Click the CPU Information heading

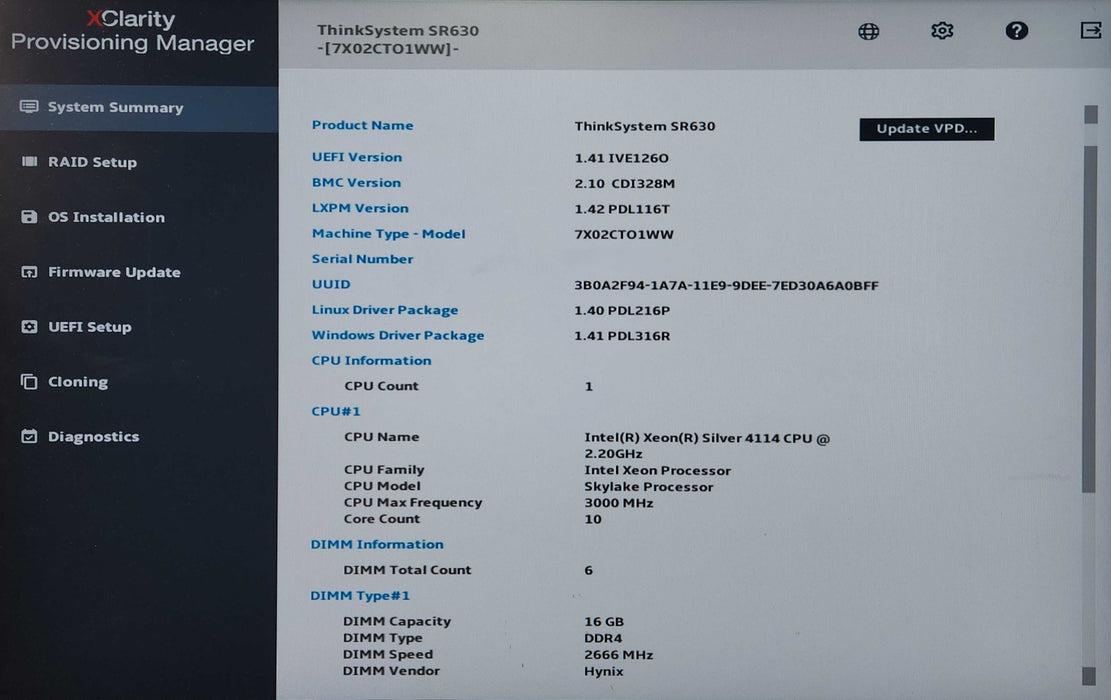coord(371,361)
